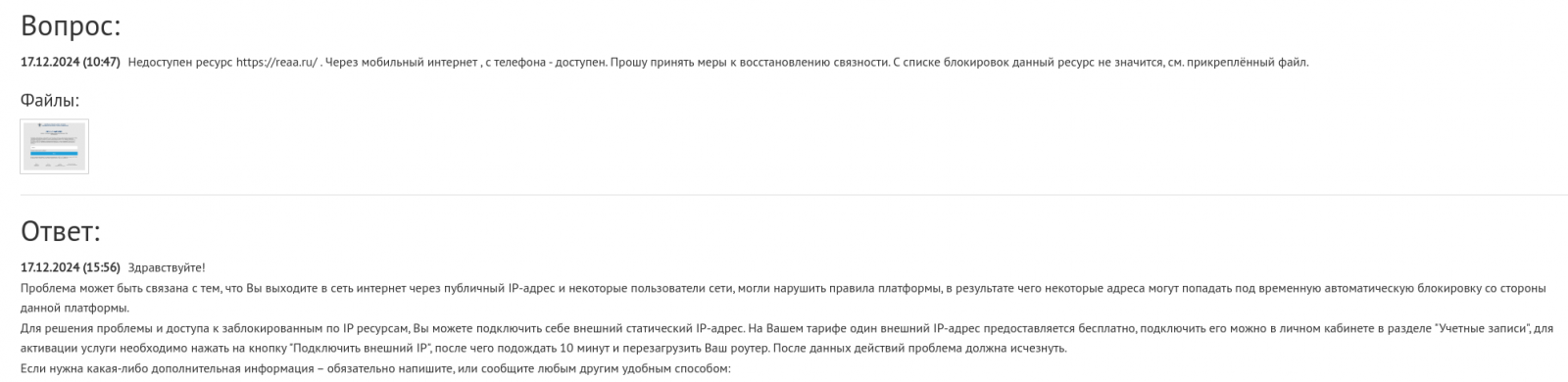Click the question timestamp 17.12.2024 (10:47)

[x=71, y=63]
